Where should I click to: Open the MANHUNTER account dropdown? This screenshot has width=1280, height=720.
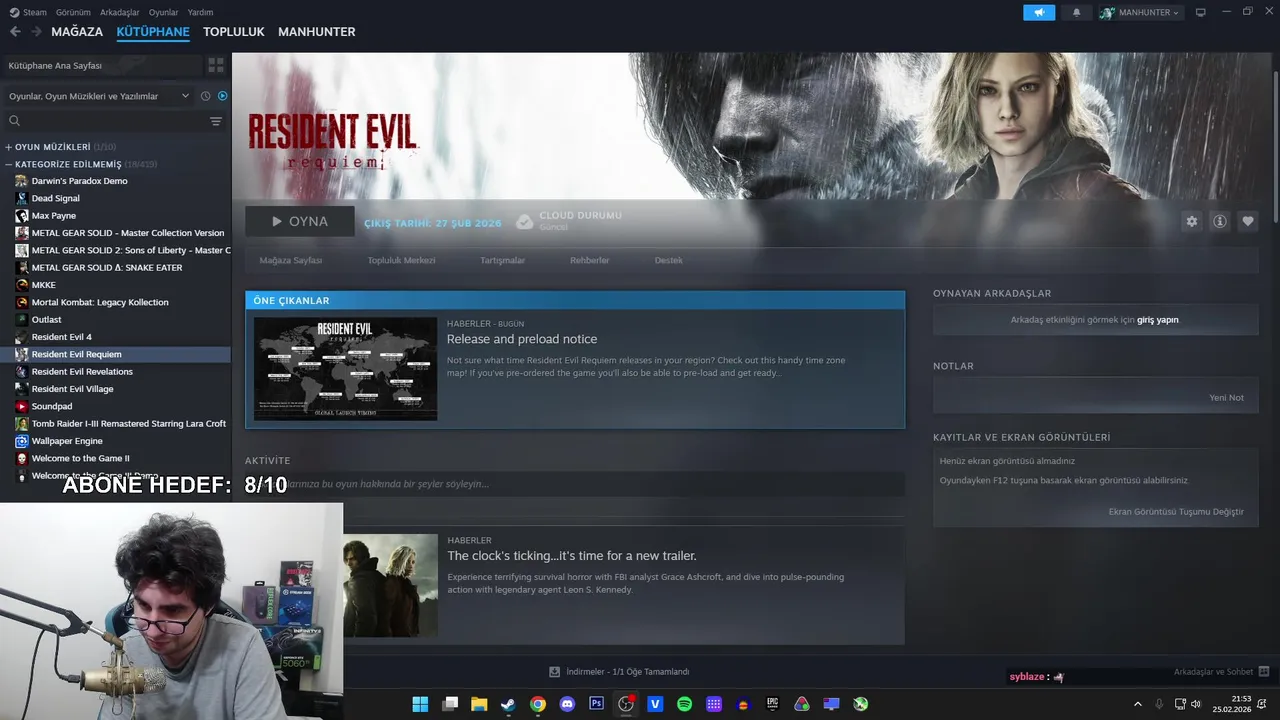pos(1141,13)
